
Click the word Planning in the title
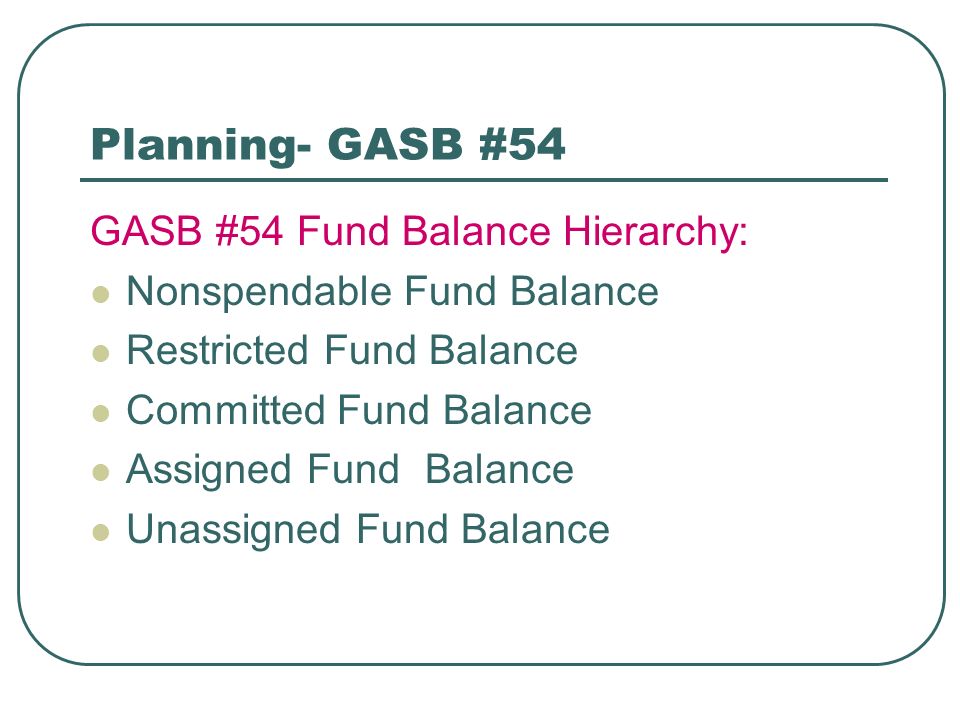[x=201, y=146]
